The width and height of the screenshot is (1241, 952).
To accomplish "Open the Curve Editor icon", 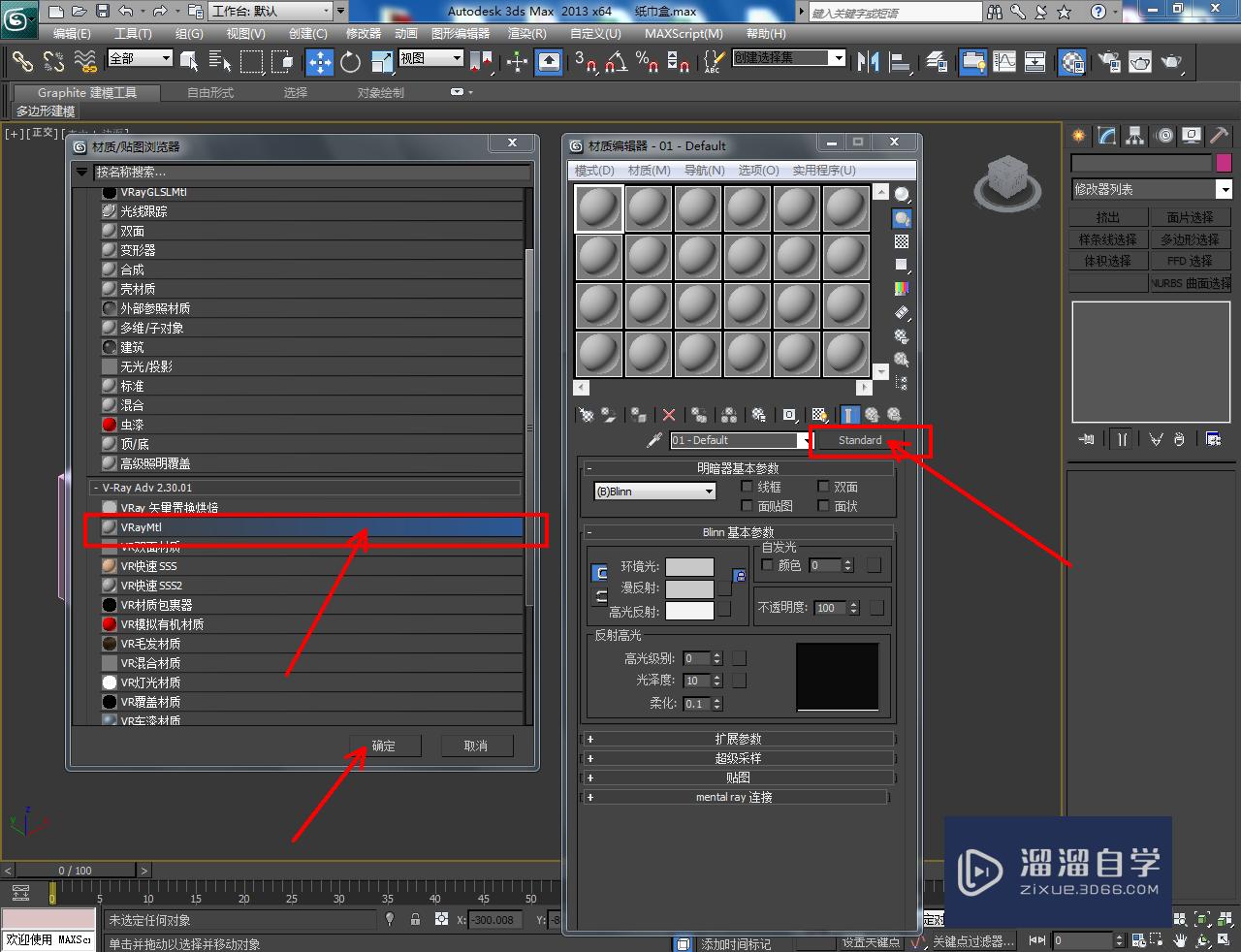I will click(x=1004, y=62).
